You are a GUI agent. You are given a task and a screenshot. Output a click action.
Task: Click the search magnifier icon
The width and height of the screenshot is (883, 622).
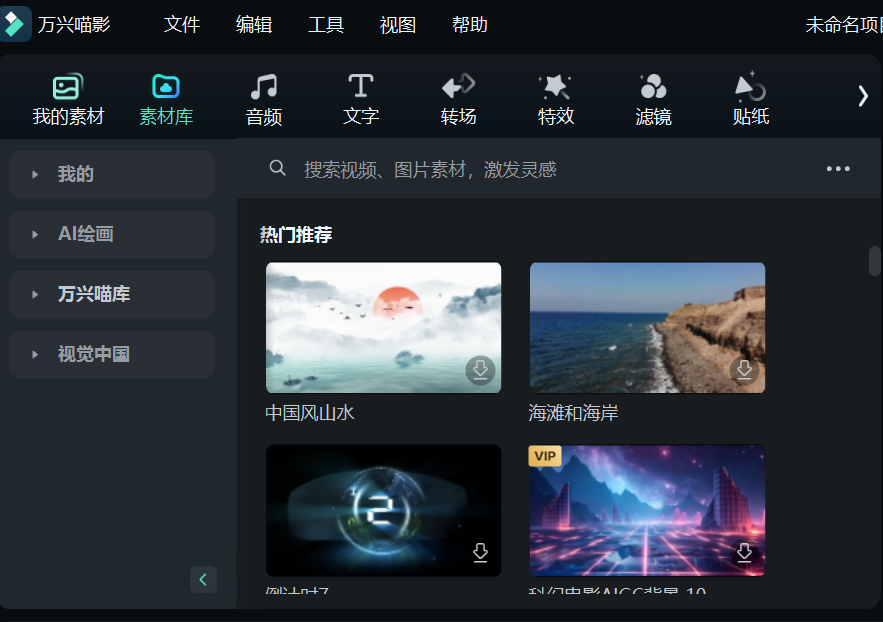[x=277, y=168]
